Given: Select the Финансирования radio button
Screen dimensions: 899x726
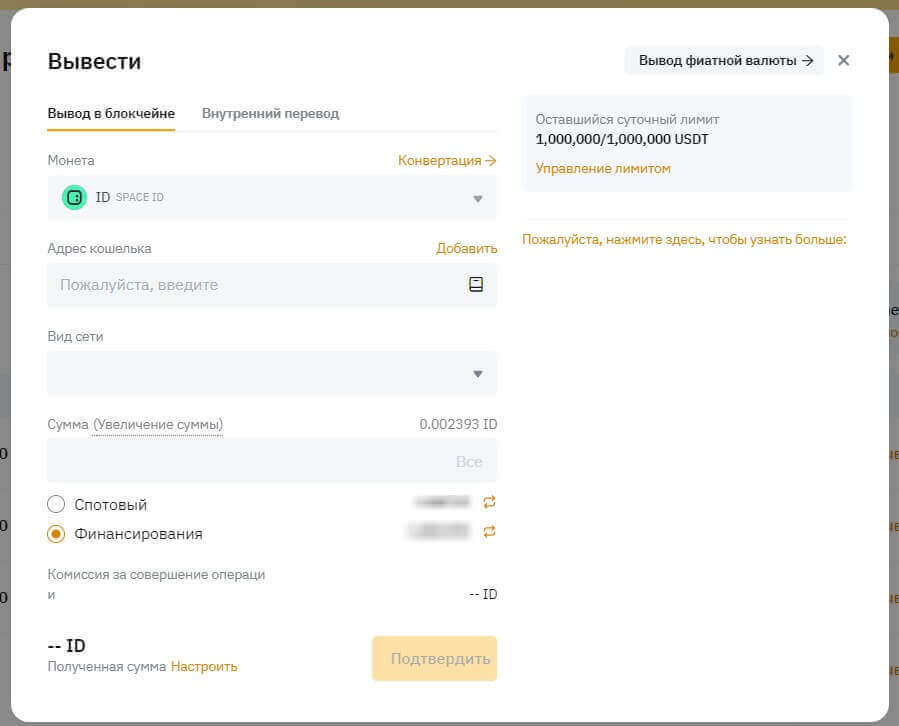Looking at the screenshot, I should (57, 534).
